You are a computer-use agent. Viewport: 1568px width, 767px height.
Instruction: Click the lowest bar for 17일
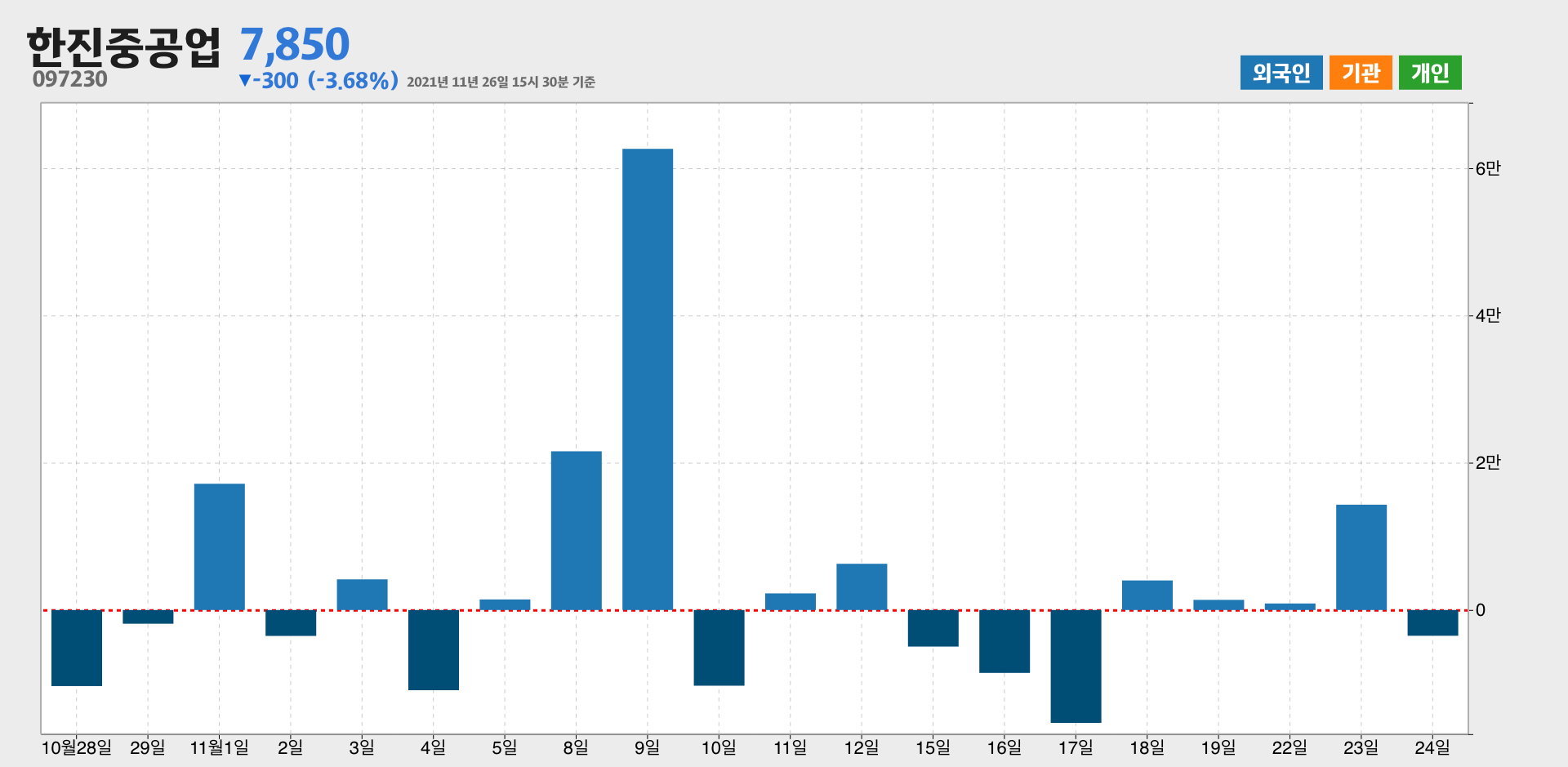[x=1076, y=667]
